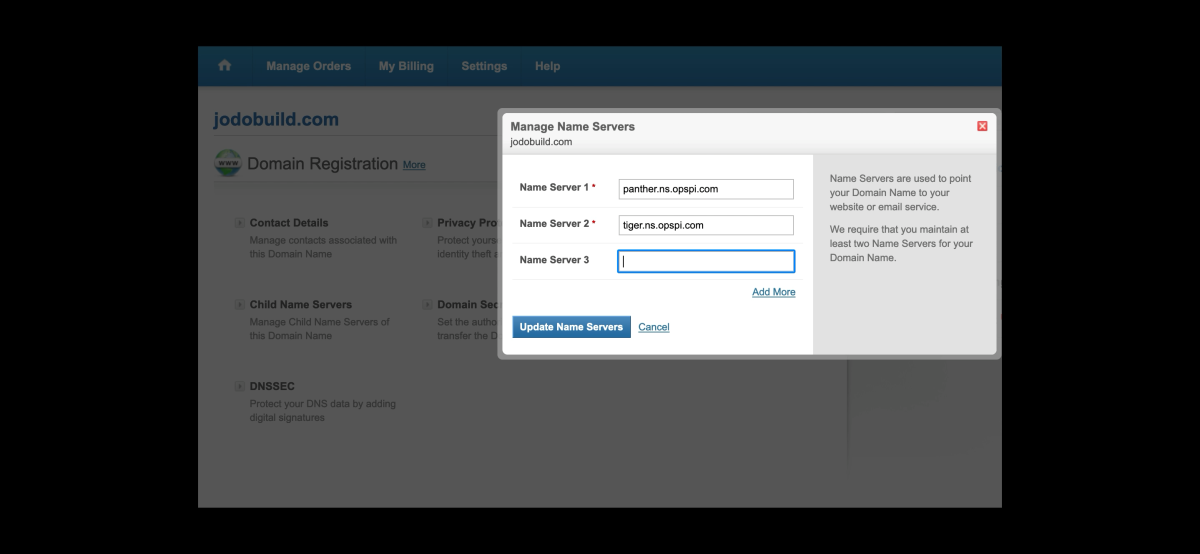Click into the Name Server 3 field
Screen dimensions: 1200x554
(x=706, y=261)
